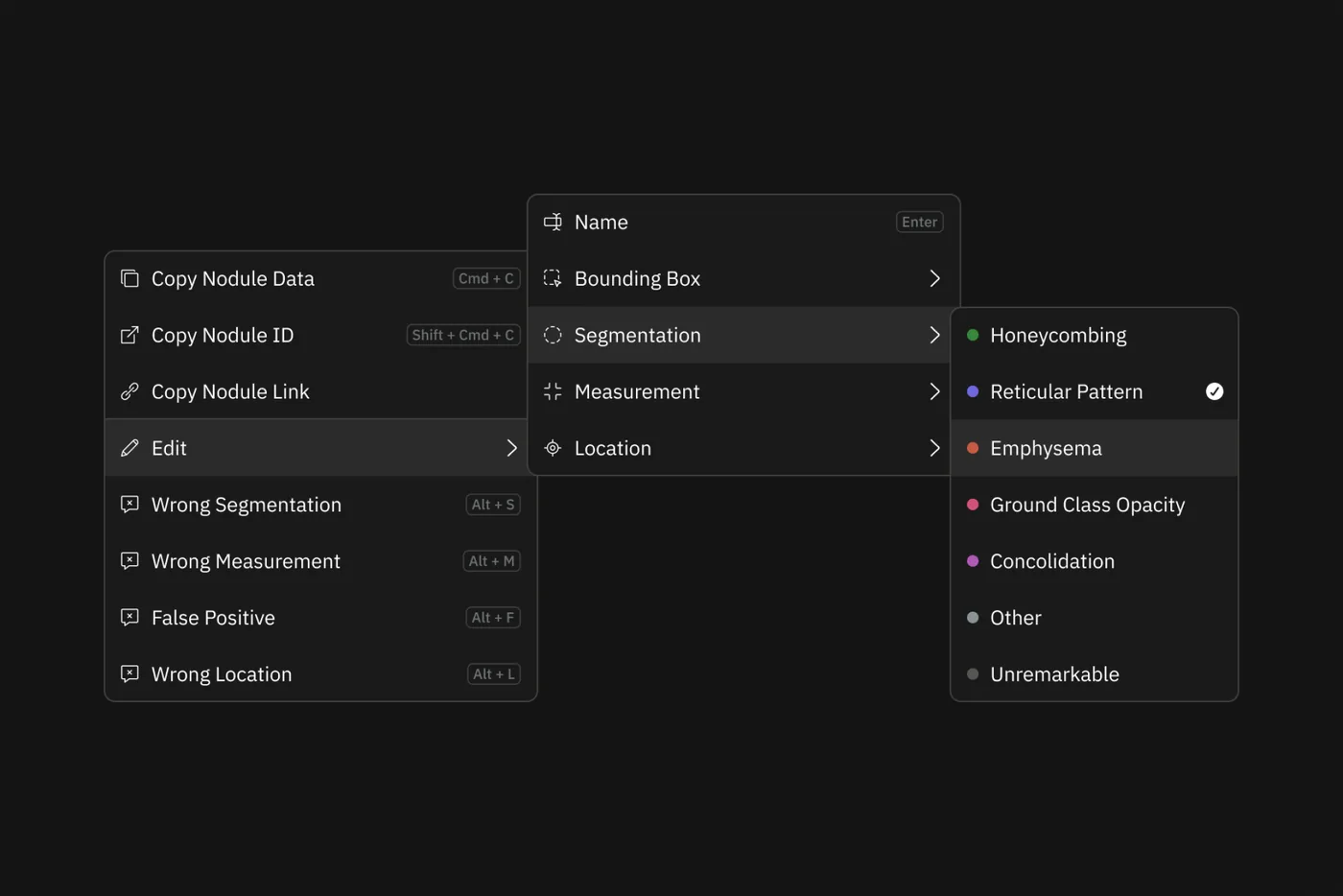Choose the Wrong Measurement menu entry
This screenshot has height=896, width=1343.
pos(320,561)
